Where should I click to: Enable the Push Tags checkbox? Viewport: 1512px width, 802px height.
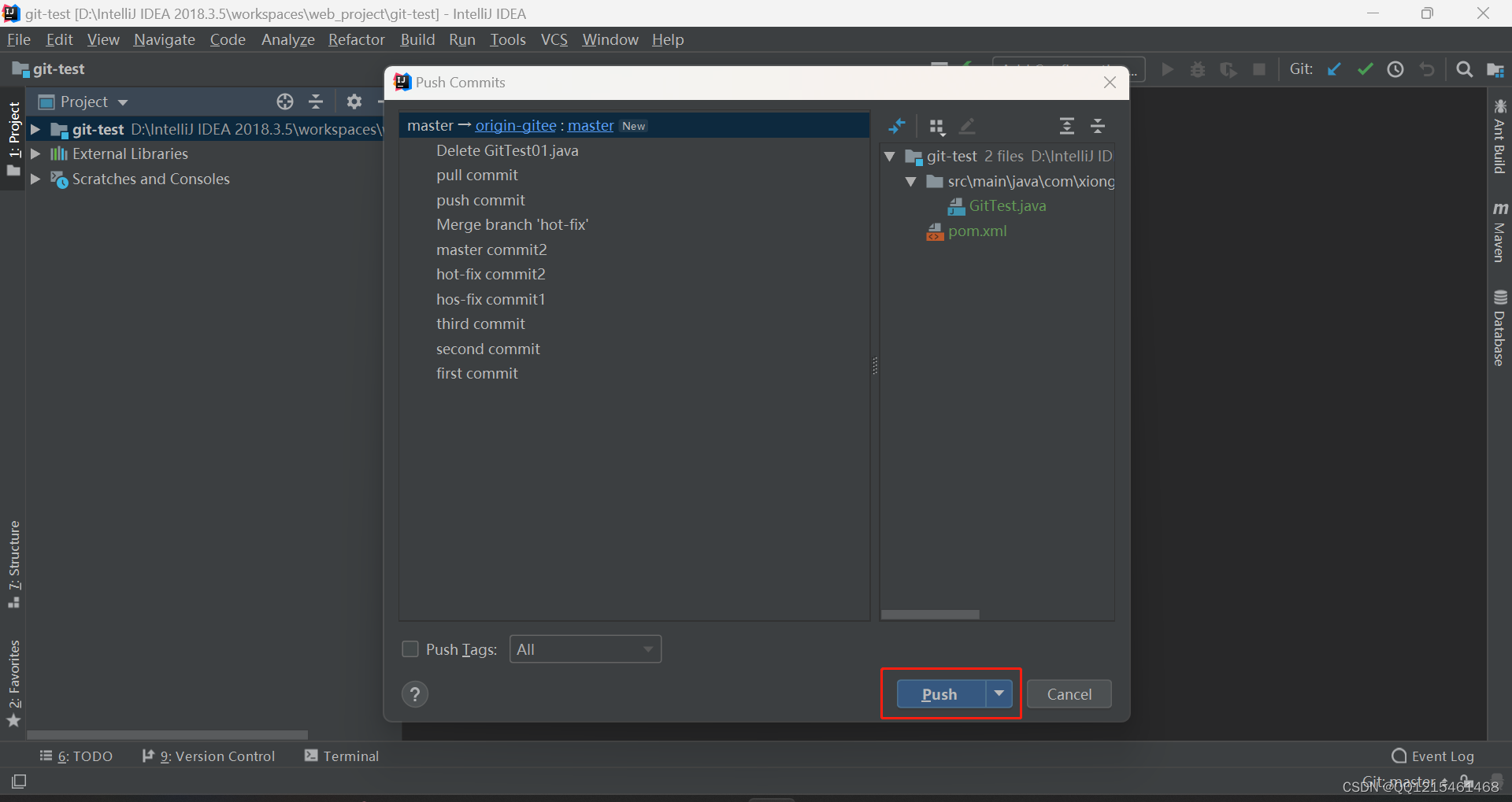410,649
